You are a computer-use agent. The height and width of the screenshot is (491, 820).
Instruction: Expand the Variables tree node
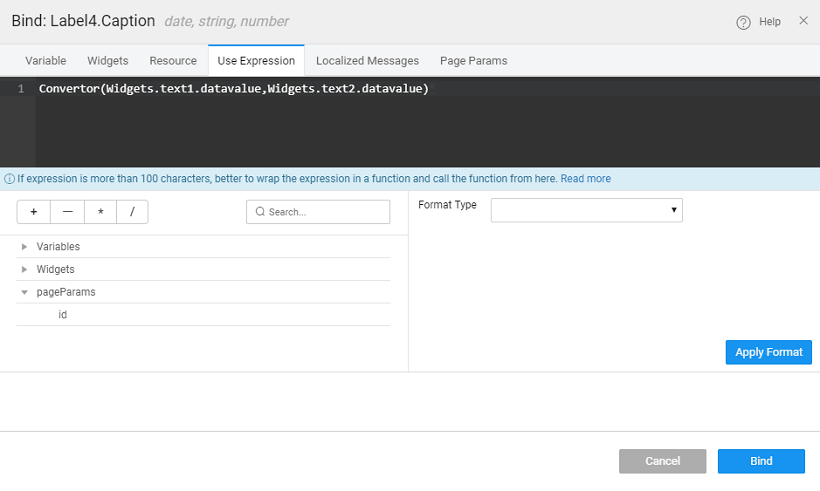(24, 246)
